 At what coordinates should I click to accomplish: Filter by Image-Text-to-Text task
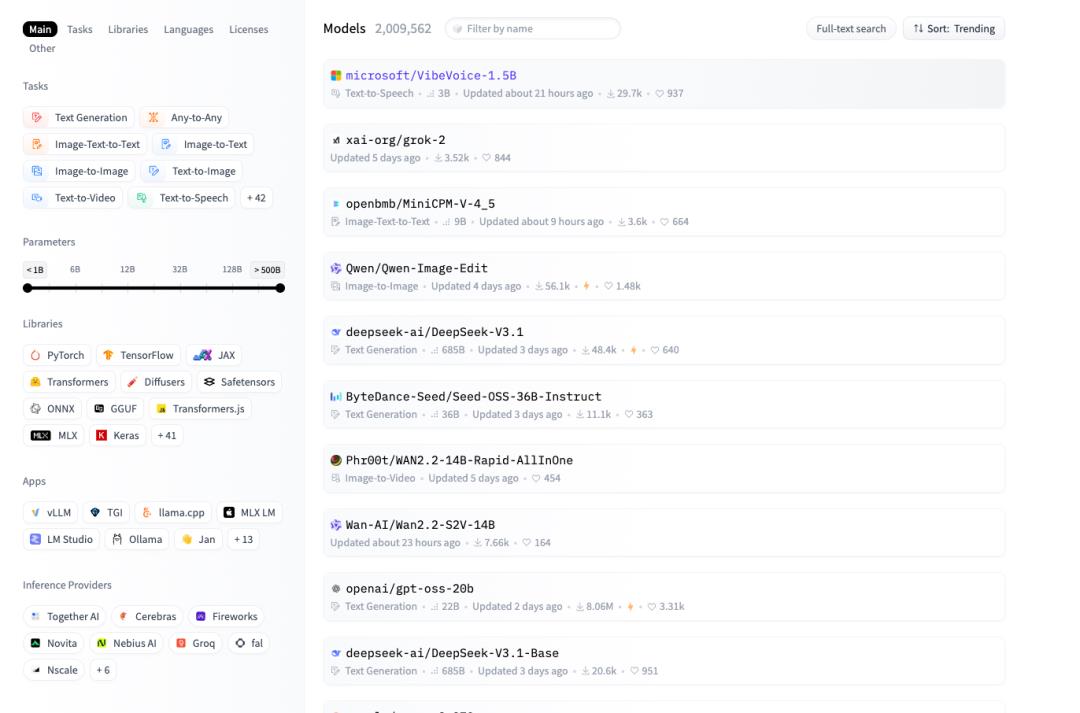(x=85, y=145)
